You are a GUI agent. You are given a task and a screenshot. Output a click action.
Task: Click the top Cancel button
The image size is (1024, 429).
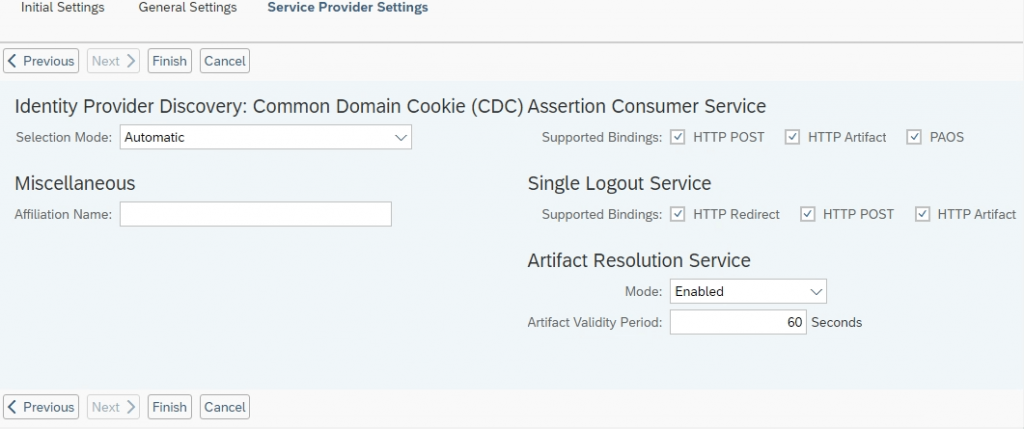coord(225,61)
